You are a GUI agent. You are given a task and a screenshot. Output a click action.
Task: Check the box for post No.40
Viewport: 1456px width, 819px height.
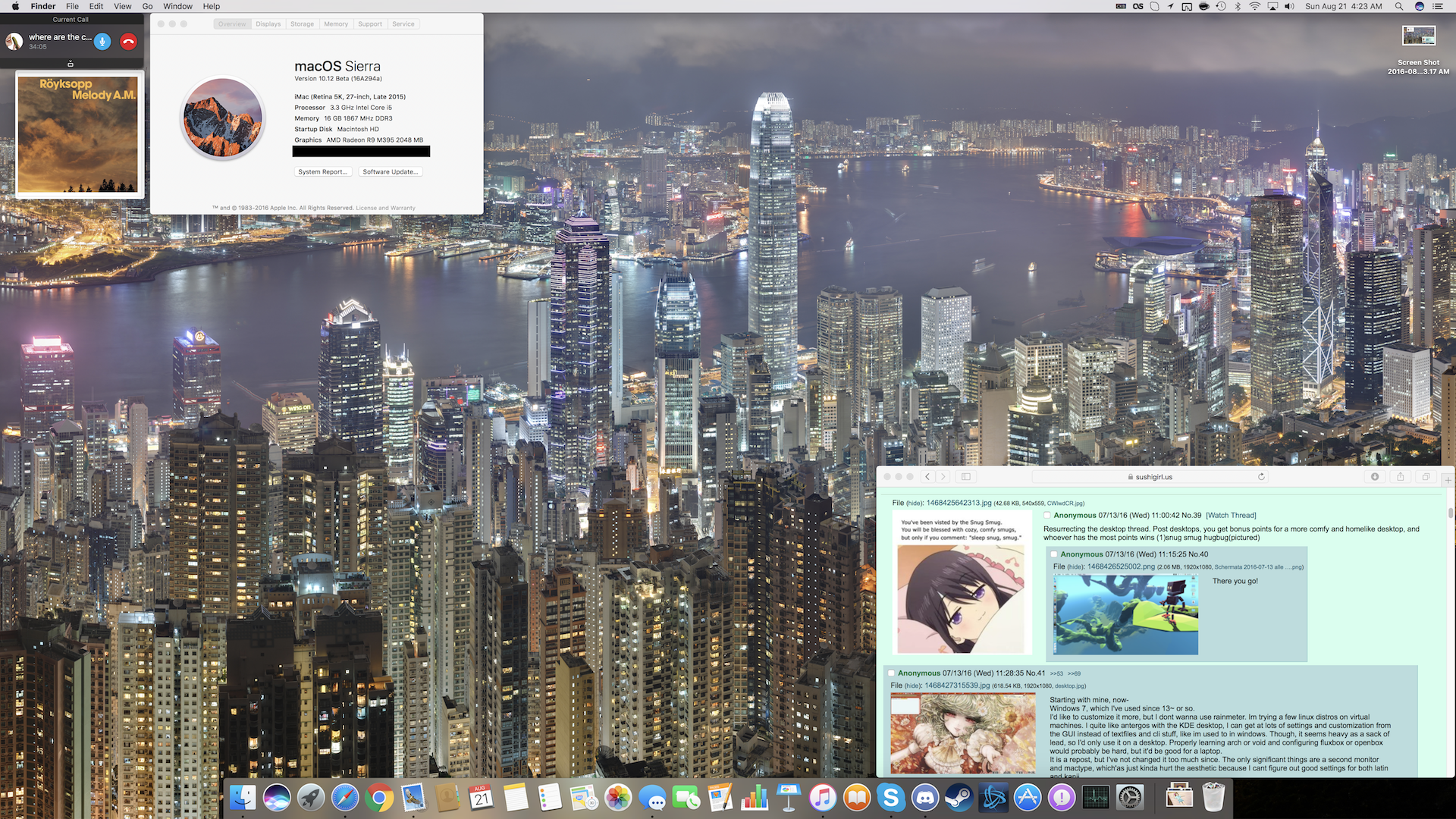click(x=1054, y=554)
